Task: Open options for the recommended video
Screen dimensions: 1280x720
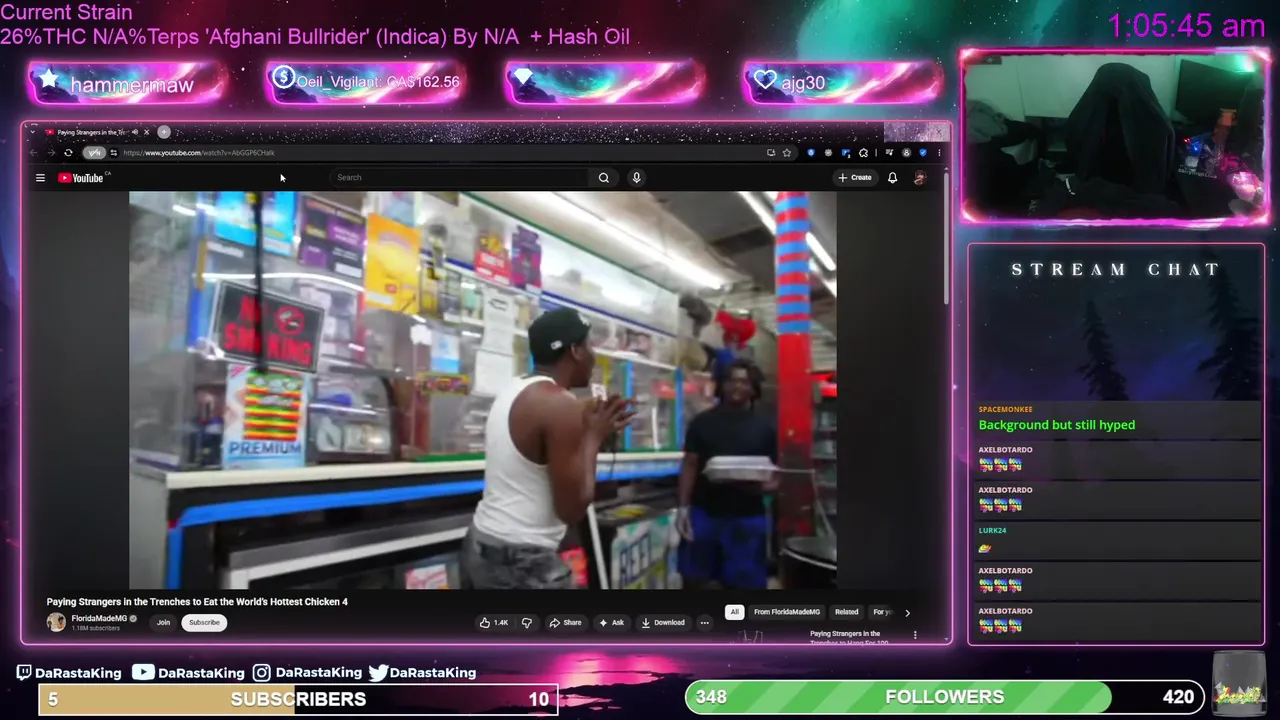Action: (x=914, y=635)
